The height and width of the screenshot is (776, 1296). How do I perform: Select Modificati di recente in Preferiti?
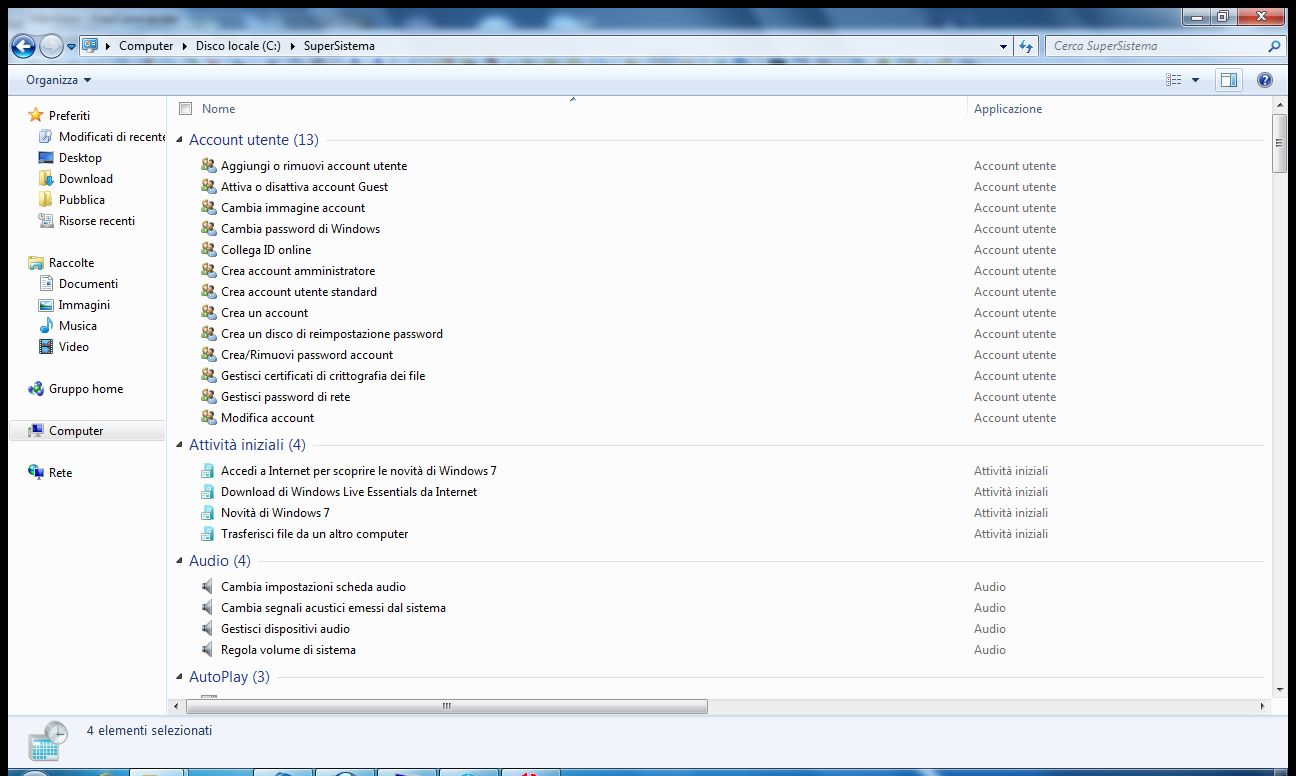(112, 137)
